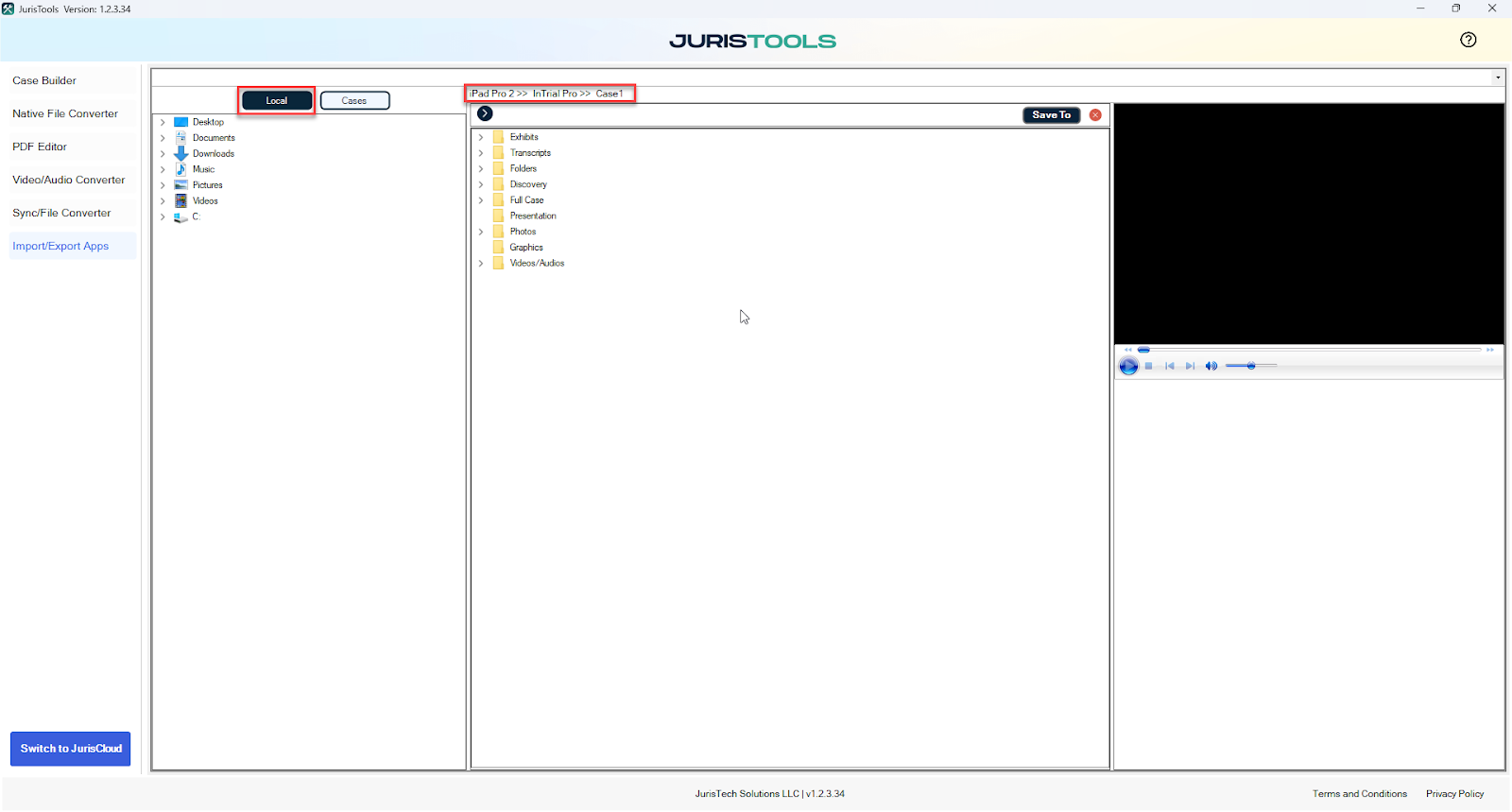This screenshot has height=812, width=1512.
Task: Expand the Videos tree node in Local
Action: tap(163, 200)
